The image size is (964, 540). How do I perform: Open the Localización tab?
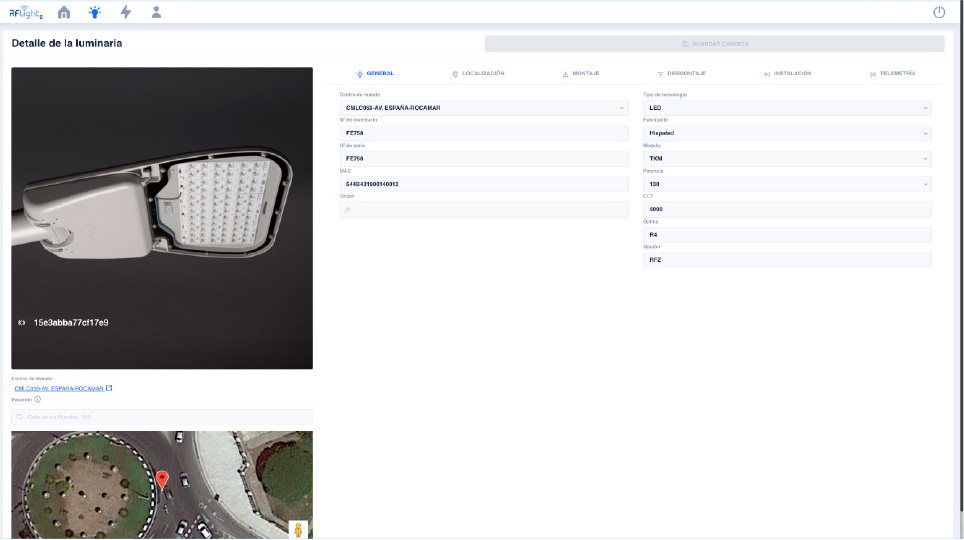(x=478, y=73)
